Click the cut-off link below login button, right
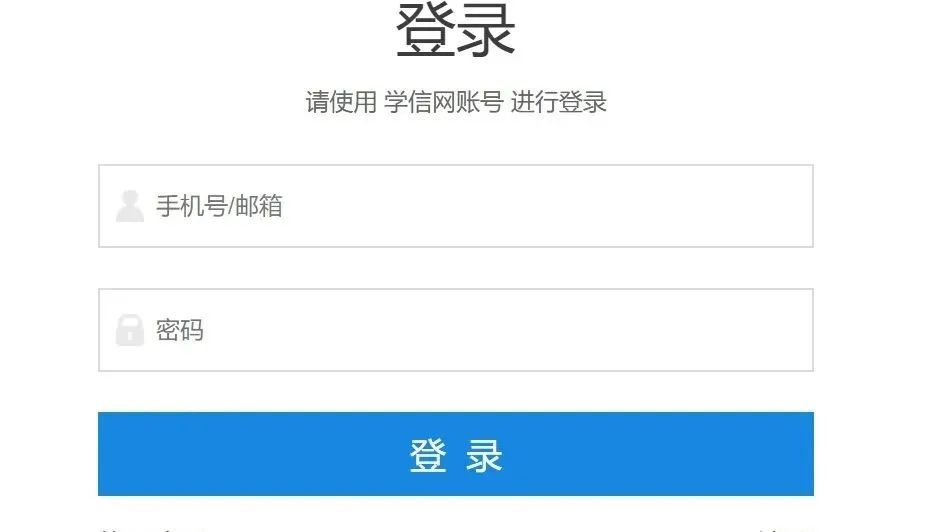This screenshot has height=532, width=940. click(784, 530)
